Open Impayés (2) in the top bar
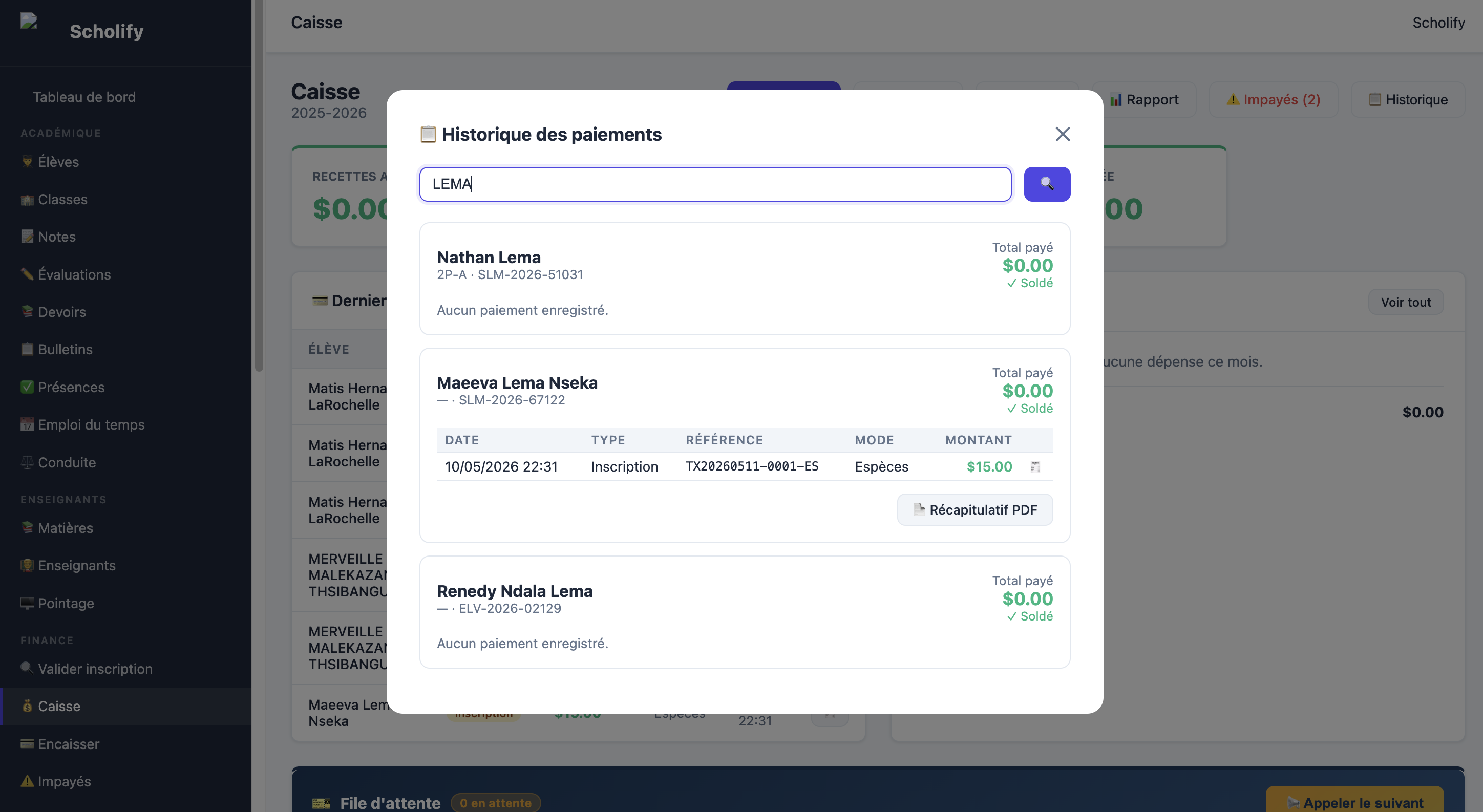 pos(1273,99)
